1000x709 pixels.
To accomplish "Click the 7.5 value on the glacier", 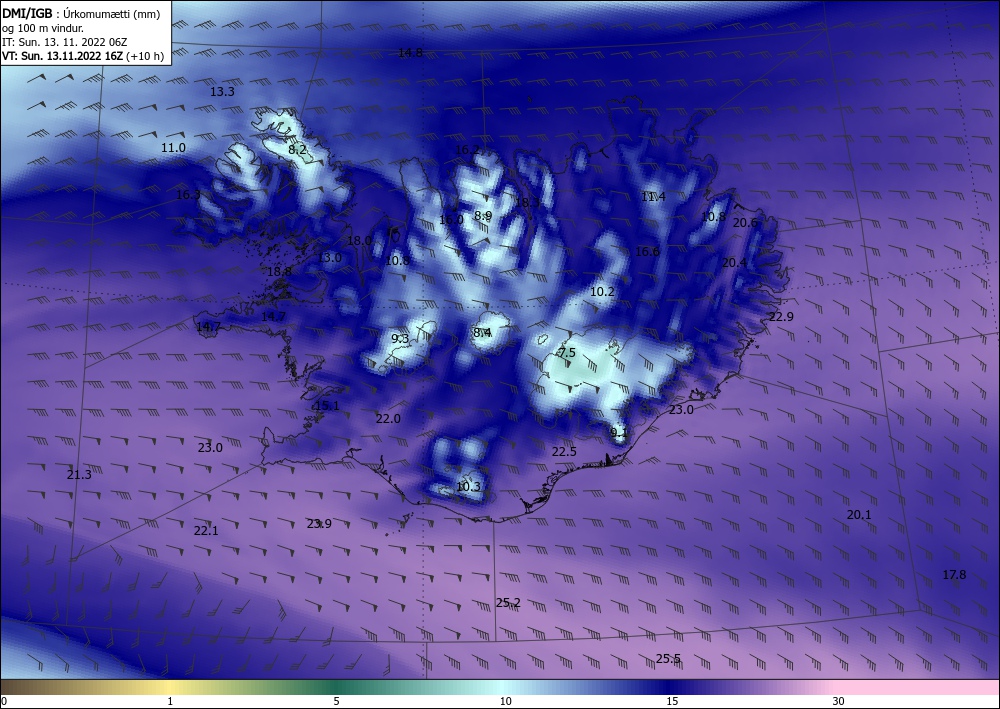I will pos(567,353).
